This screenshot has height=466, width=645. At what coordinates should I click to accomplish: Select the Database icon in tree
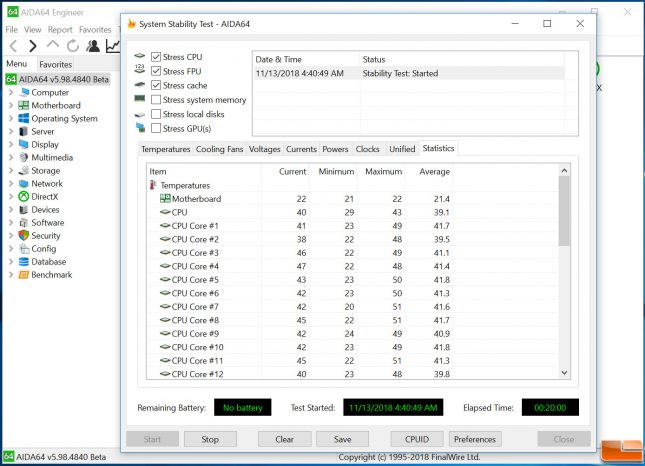tap(24, 262)
